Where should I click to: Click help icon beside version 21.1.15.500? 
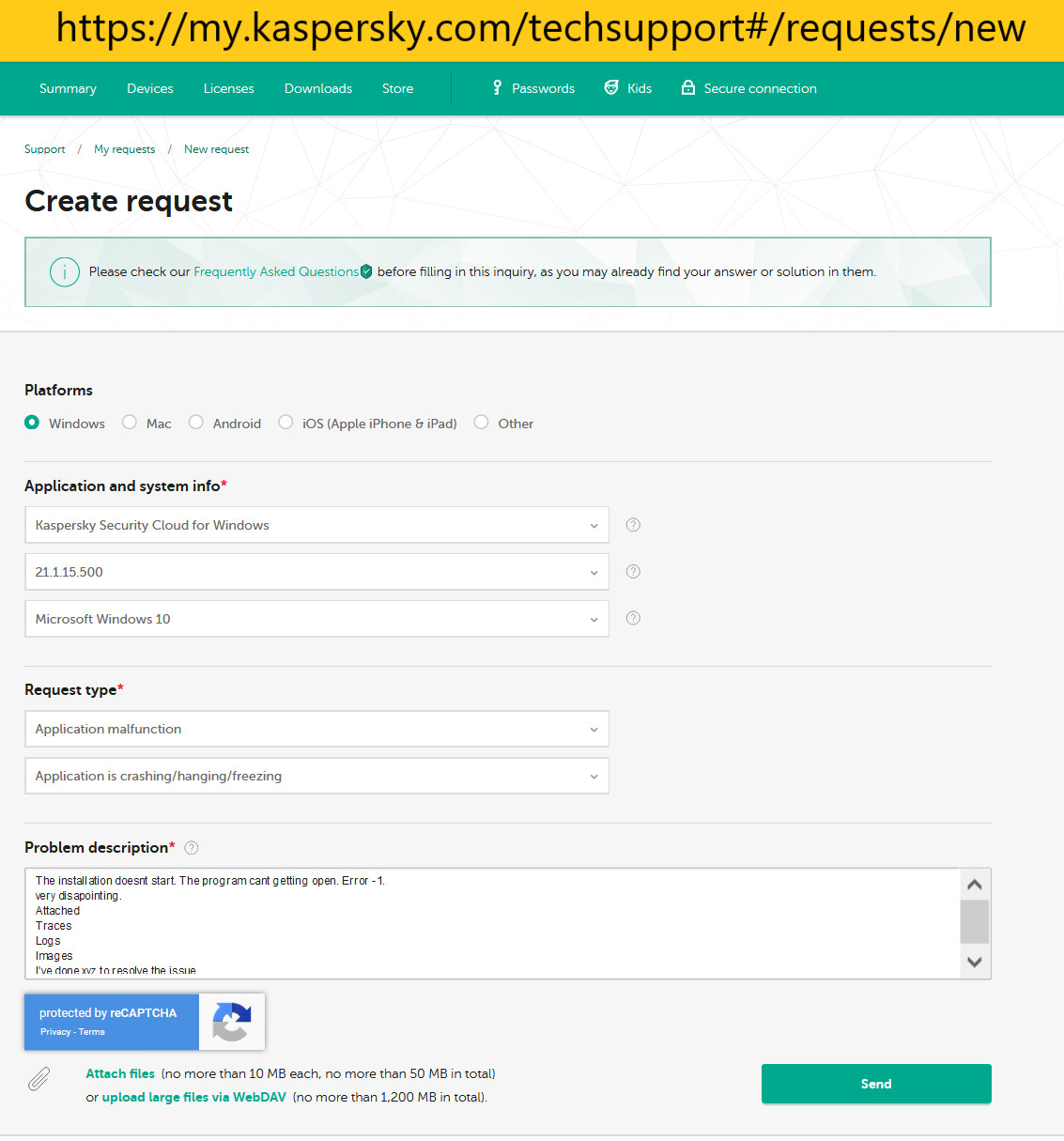point(633,572)
